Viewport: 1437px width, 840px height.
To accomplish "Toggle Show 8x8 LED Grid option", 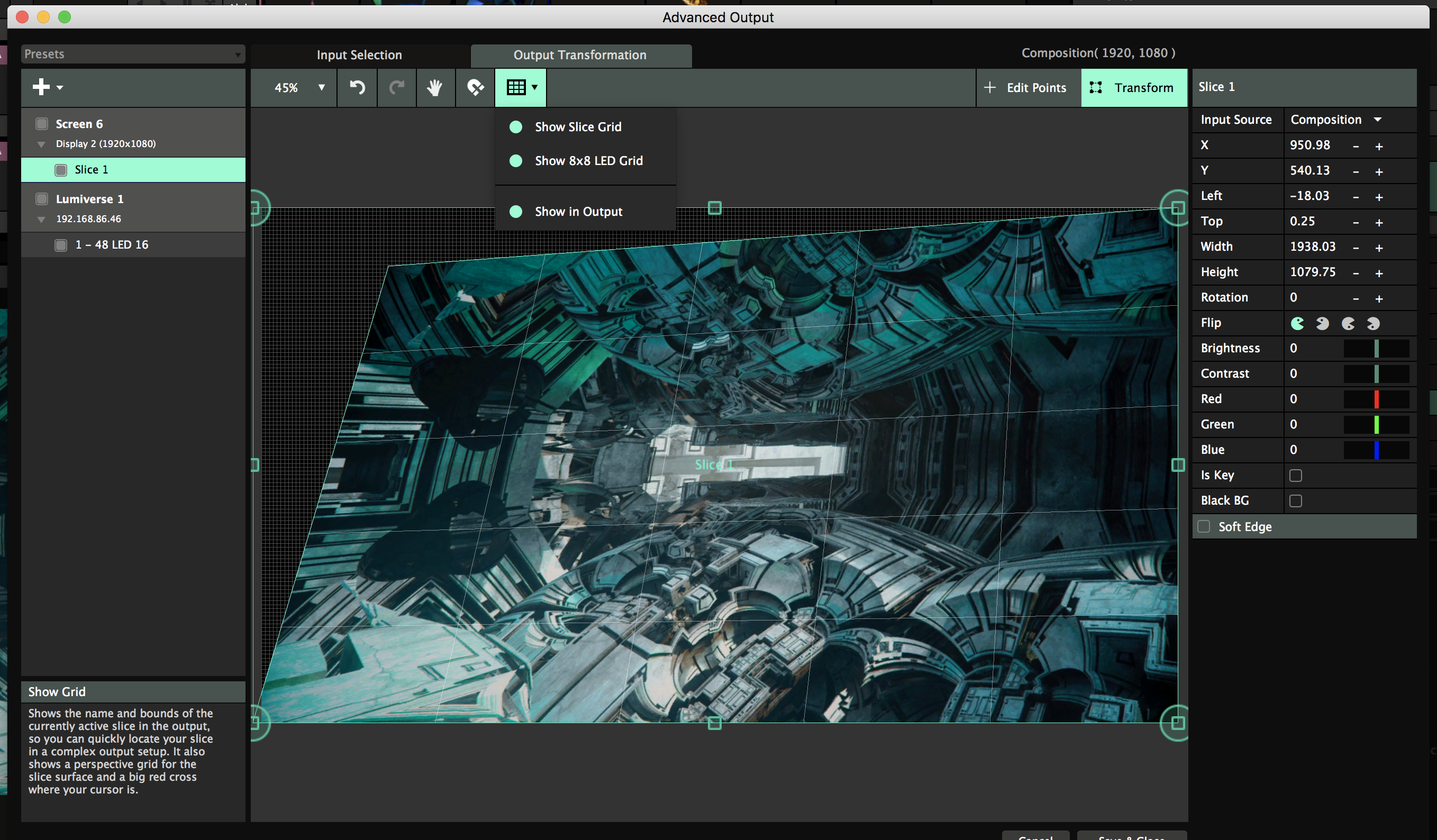I will click(x=588, y=161).
